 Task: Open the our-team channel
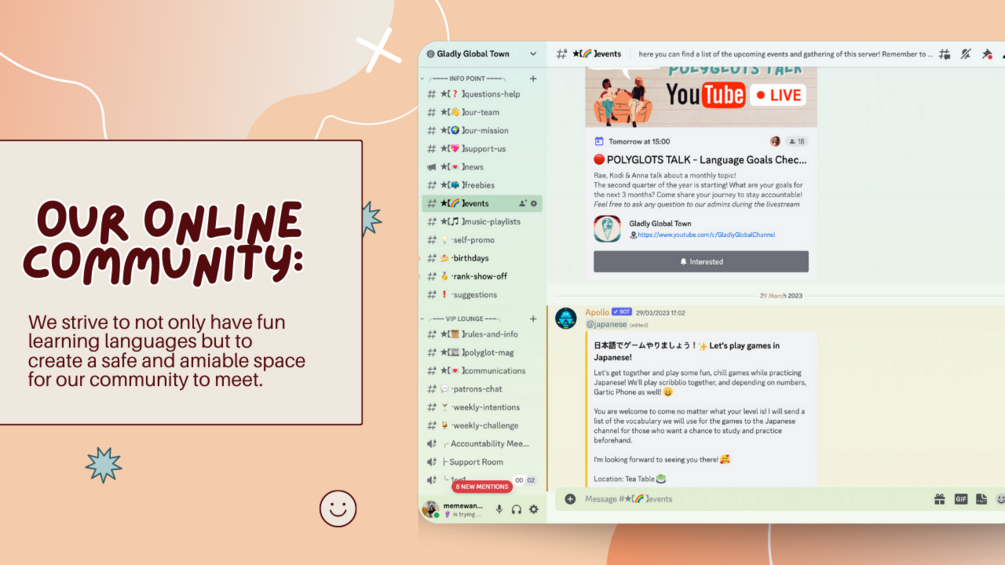[x=482, y=112]
